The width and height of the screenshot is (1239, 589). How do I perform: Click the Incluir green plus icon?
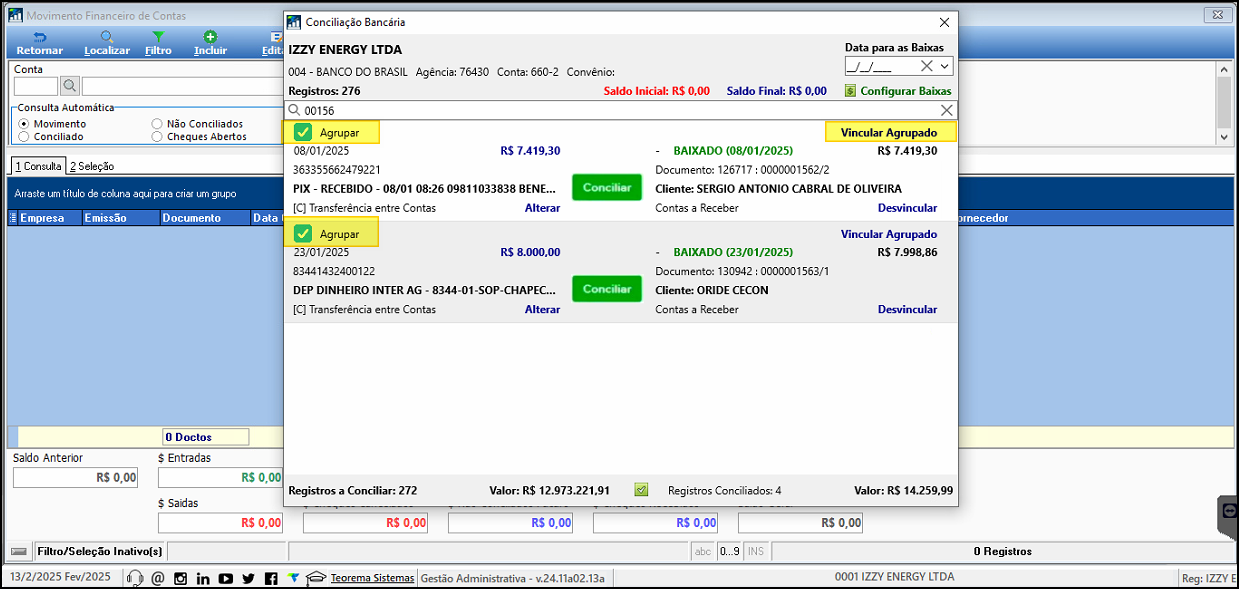tap(210, 37)
